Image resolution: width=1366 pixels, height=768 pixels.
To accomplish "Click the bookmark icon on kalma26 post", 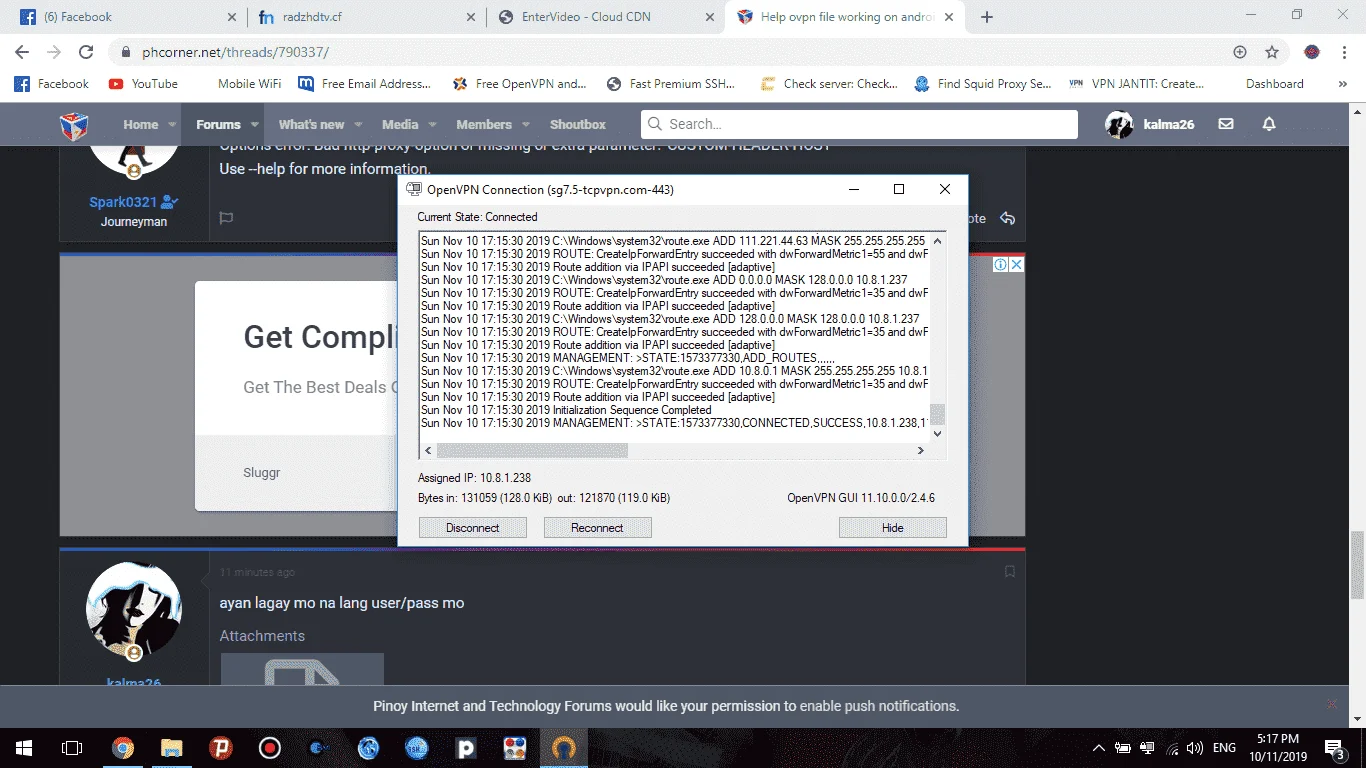I will coord(1009,572).
